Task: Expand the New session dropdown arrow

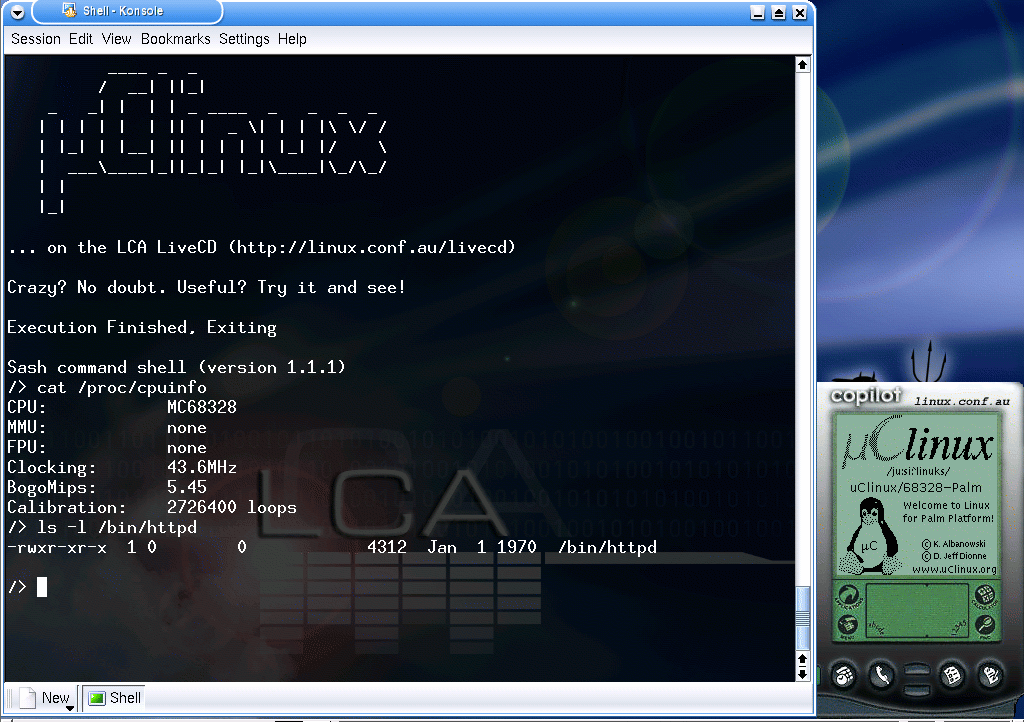Action: pyautogui.click(x=70, y=707)
